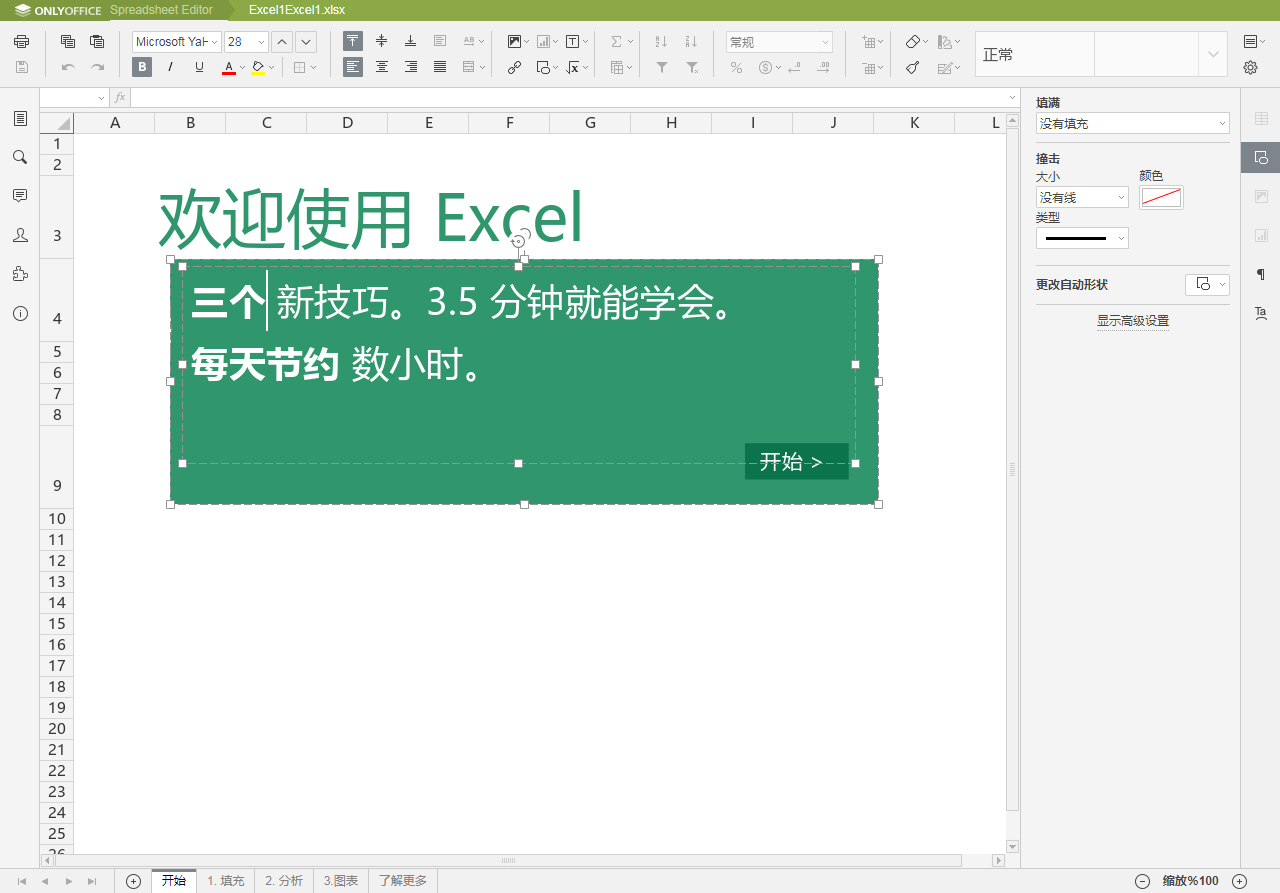The width and height of the screenshot is (1280, 893).
Task: Click the insert text box icon
Action: 572,42
